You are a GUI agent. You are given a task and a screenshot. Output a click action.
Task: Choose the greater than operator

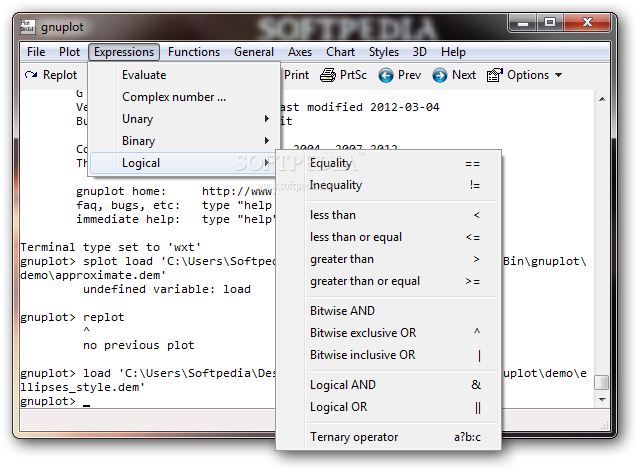tap(389, 259)
